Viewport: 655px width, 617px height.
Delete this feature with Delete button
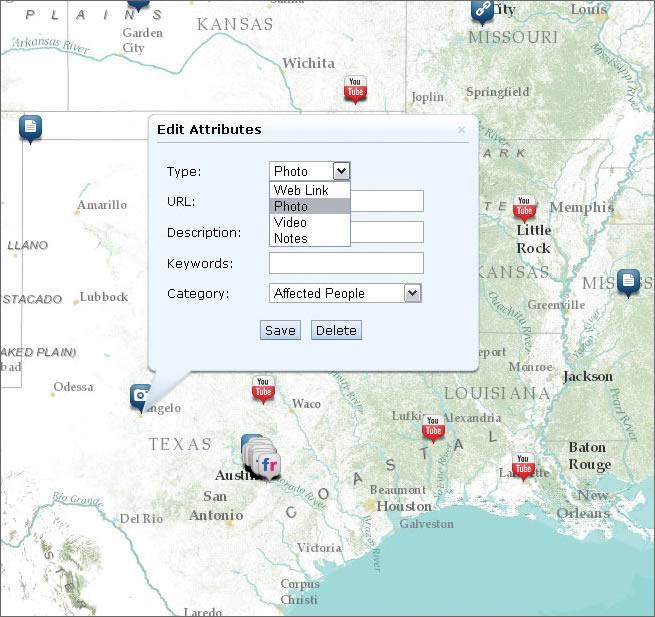pos(336,330)
